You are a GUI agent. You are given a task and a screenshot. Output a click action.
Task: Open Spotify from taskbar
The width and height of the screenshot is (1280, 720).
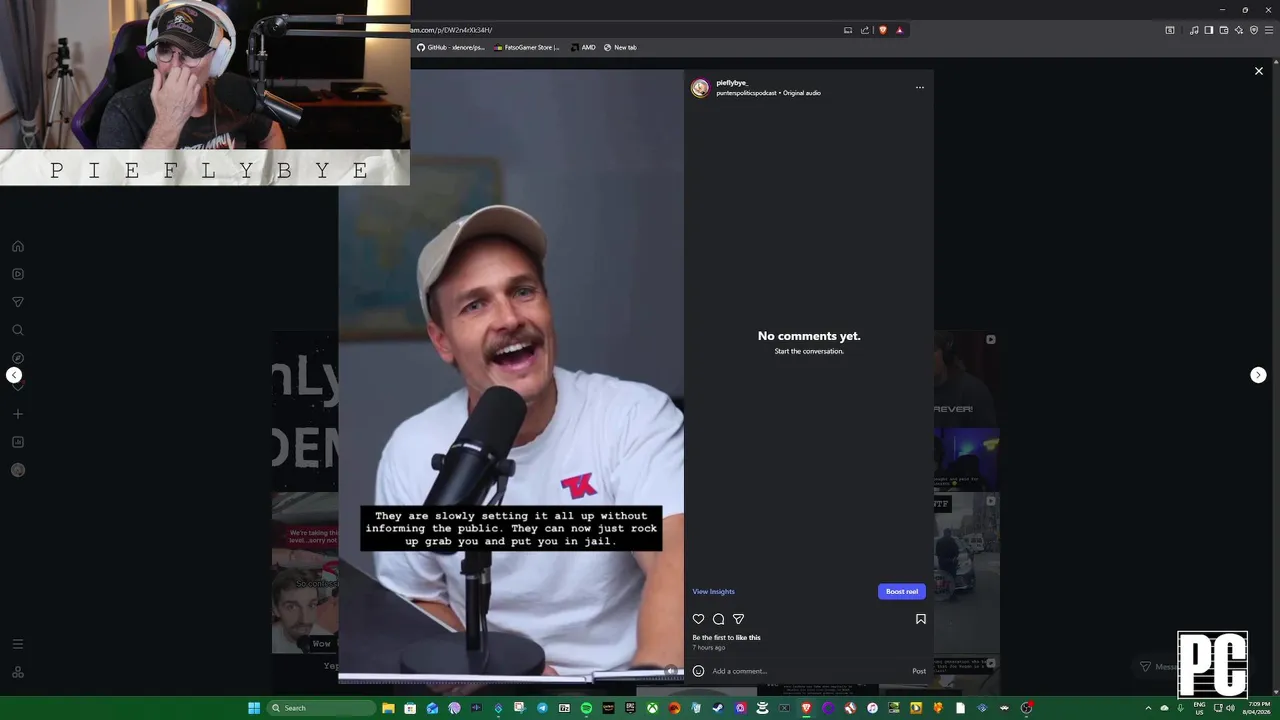586,708
